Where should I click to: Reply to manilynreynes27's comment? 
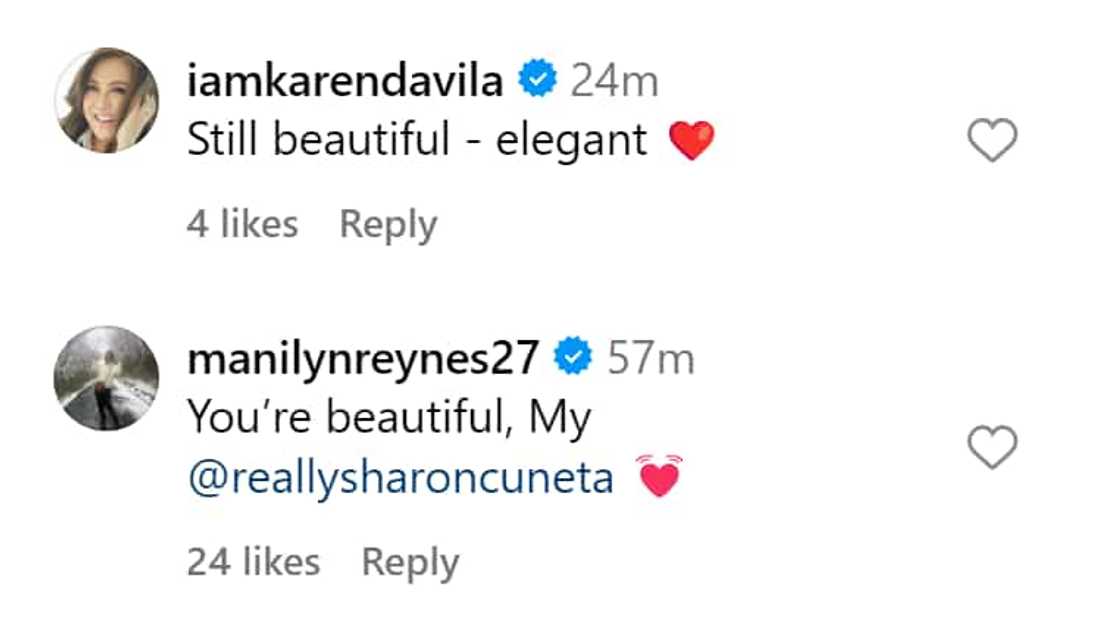(410, 562)
